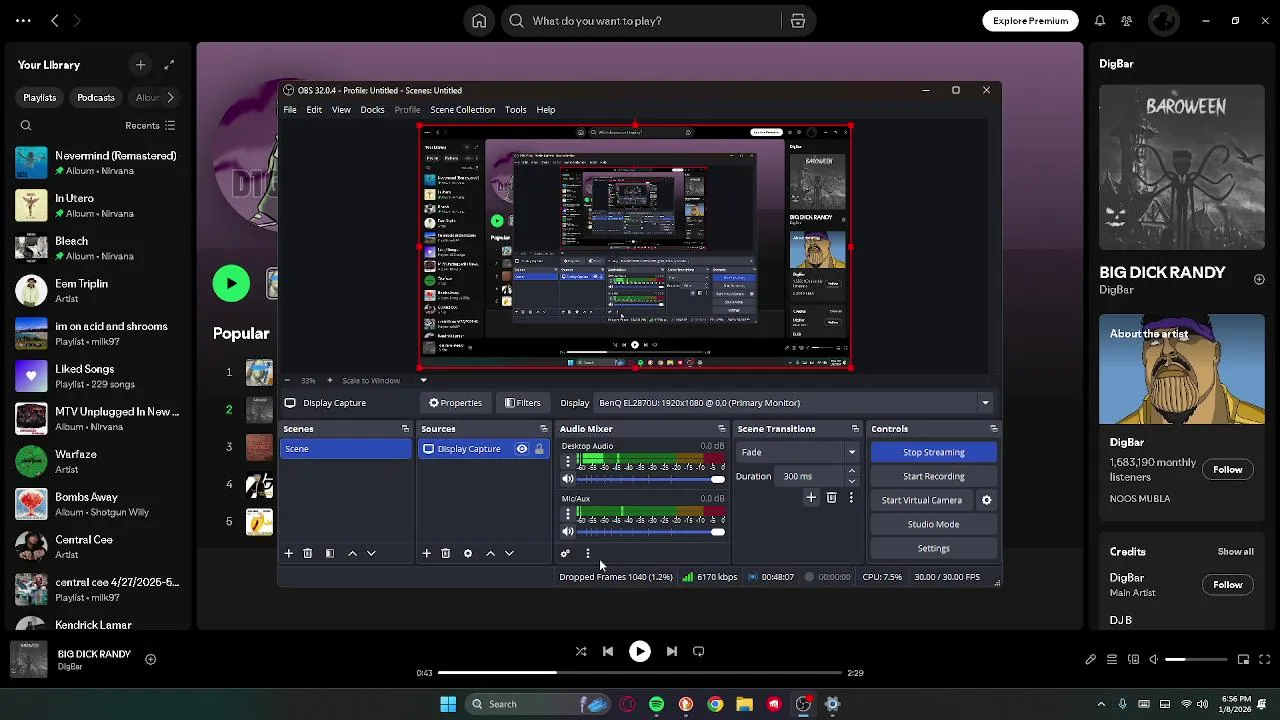Open Display monitor dropdown in OBS

tap(985, 403)
